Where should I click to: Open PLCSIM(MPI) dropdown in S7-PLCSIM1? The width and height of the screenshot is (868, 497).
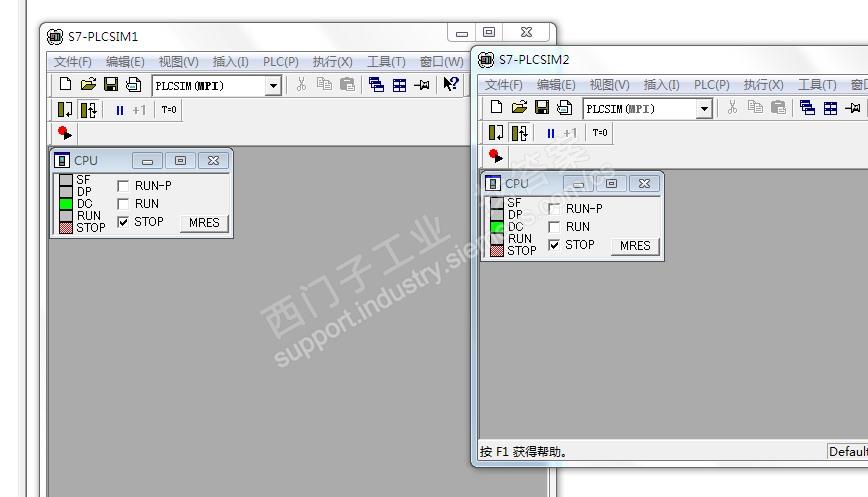tap(273, 86)
